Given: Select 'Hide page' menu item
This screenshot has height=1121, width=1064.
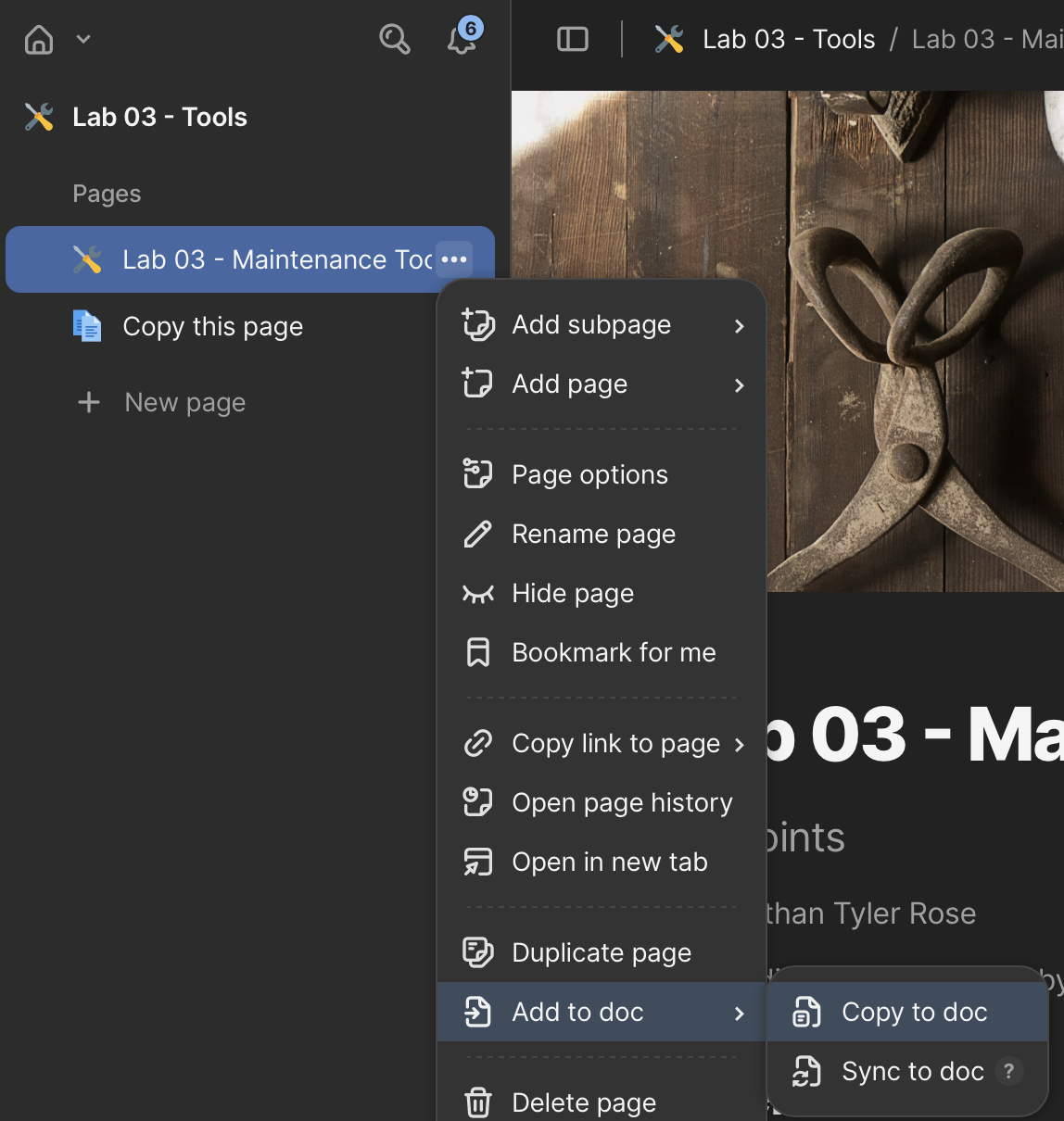Looking at the screenshot, I should (602, 593).
